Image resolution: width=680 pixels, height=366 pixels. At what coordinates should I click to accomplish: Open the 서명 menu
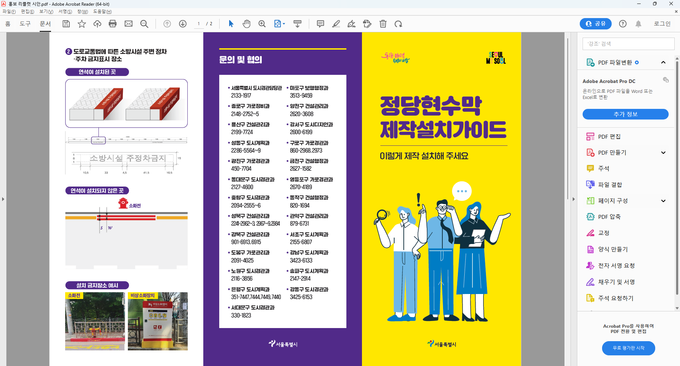pyautogui.click(x=65, y=12)
